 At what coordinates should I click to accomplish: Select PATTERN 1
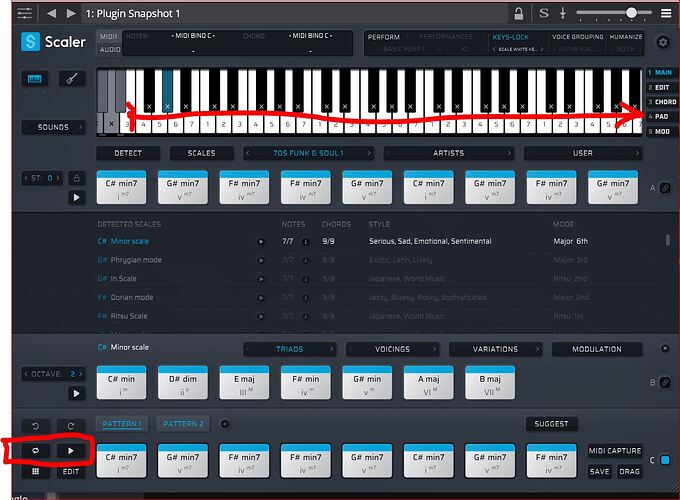(122, 424)
